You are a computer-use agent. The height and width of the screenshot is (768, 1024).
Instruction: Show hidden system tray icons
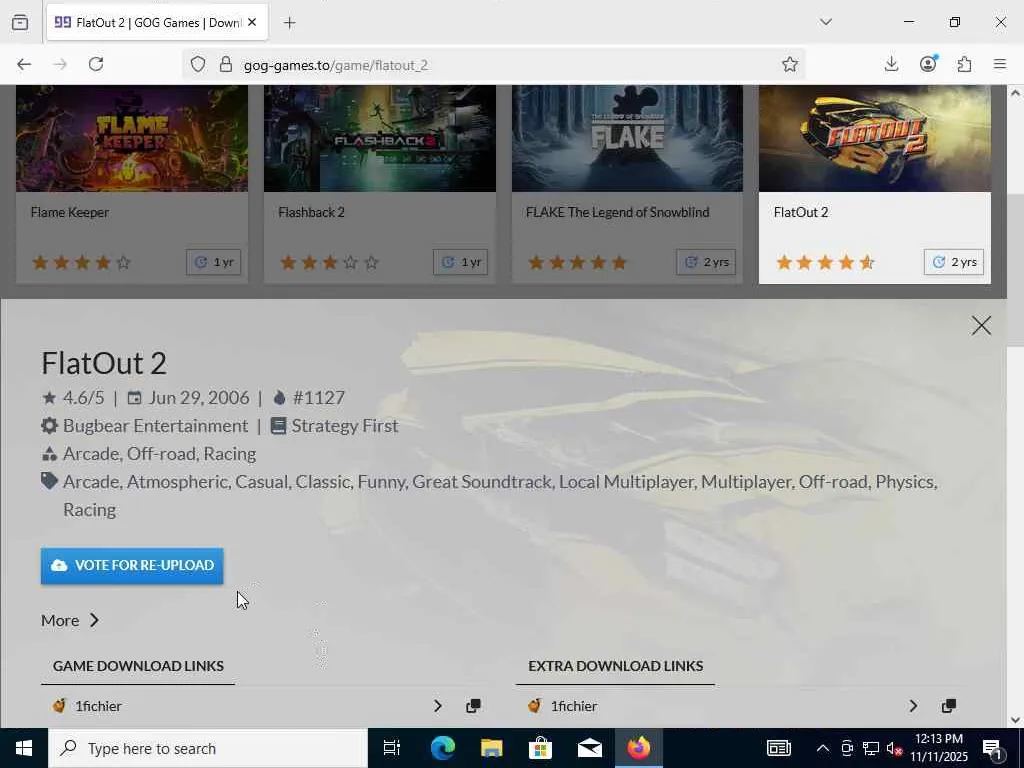[x=823, y=748]
